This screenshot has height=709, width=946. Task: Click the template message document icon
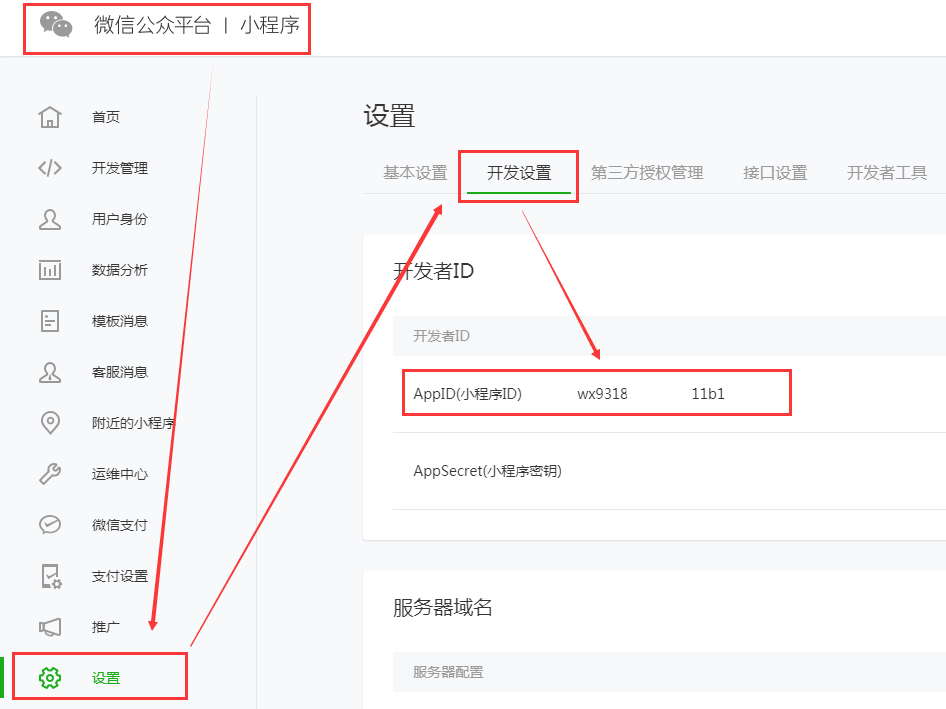click(50, 321)
